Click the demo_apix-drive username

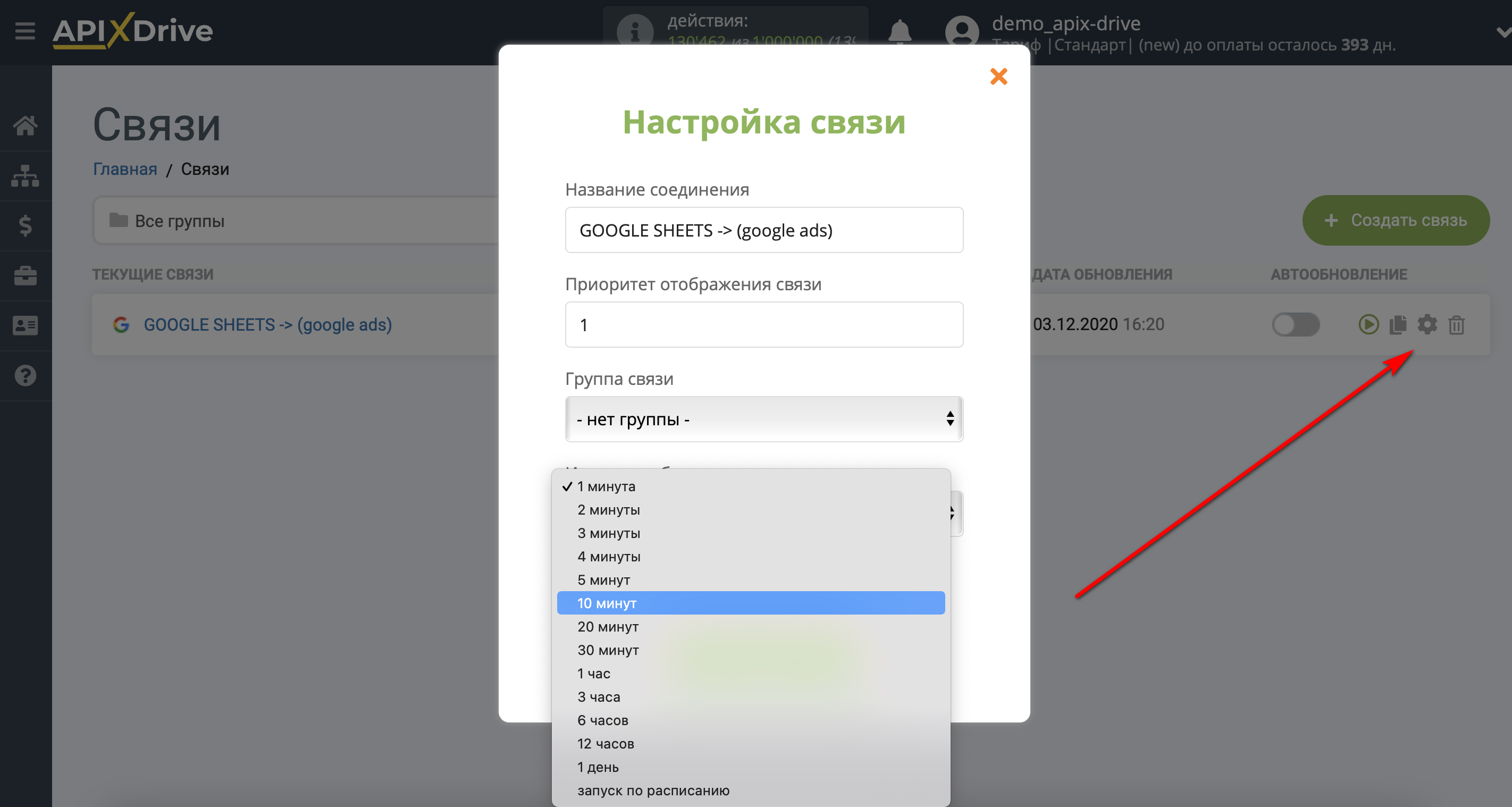pos(1066,23)
